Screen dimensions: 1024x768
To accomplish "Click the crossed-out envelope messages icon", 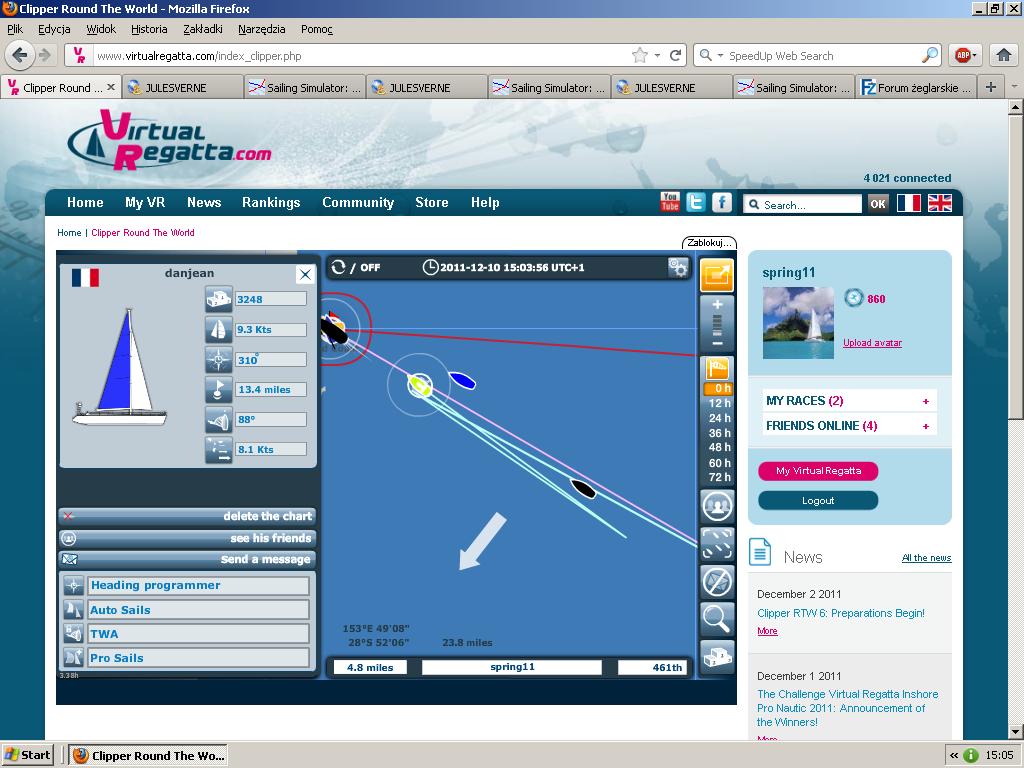I will pos(717,581).
